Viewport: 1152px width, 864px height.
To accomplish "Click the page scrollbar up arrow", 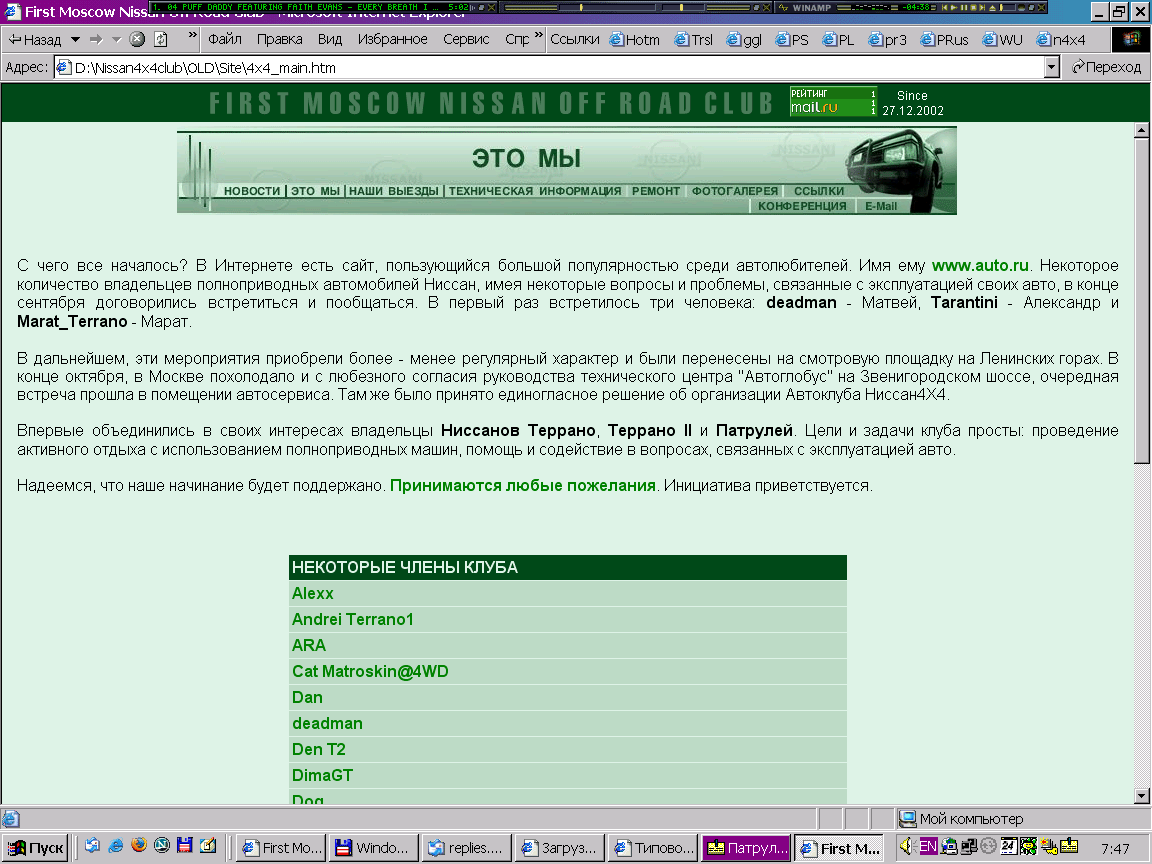I will click(1142, 131).
